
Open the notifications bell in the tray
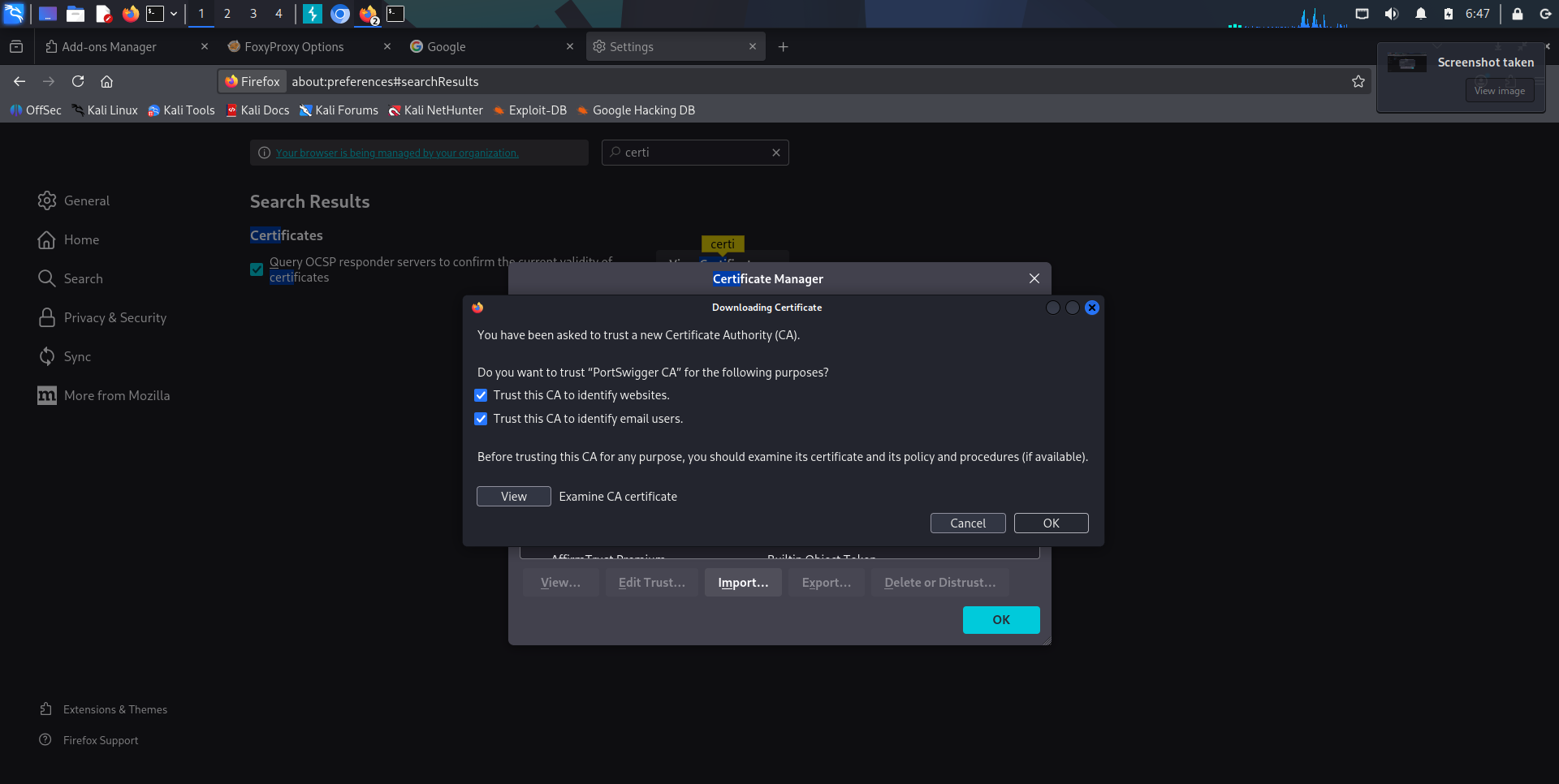coord(1421,14)
